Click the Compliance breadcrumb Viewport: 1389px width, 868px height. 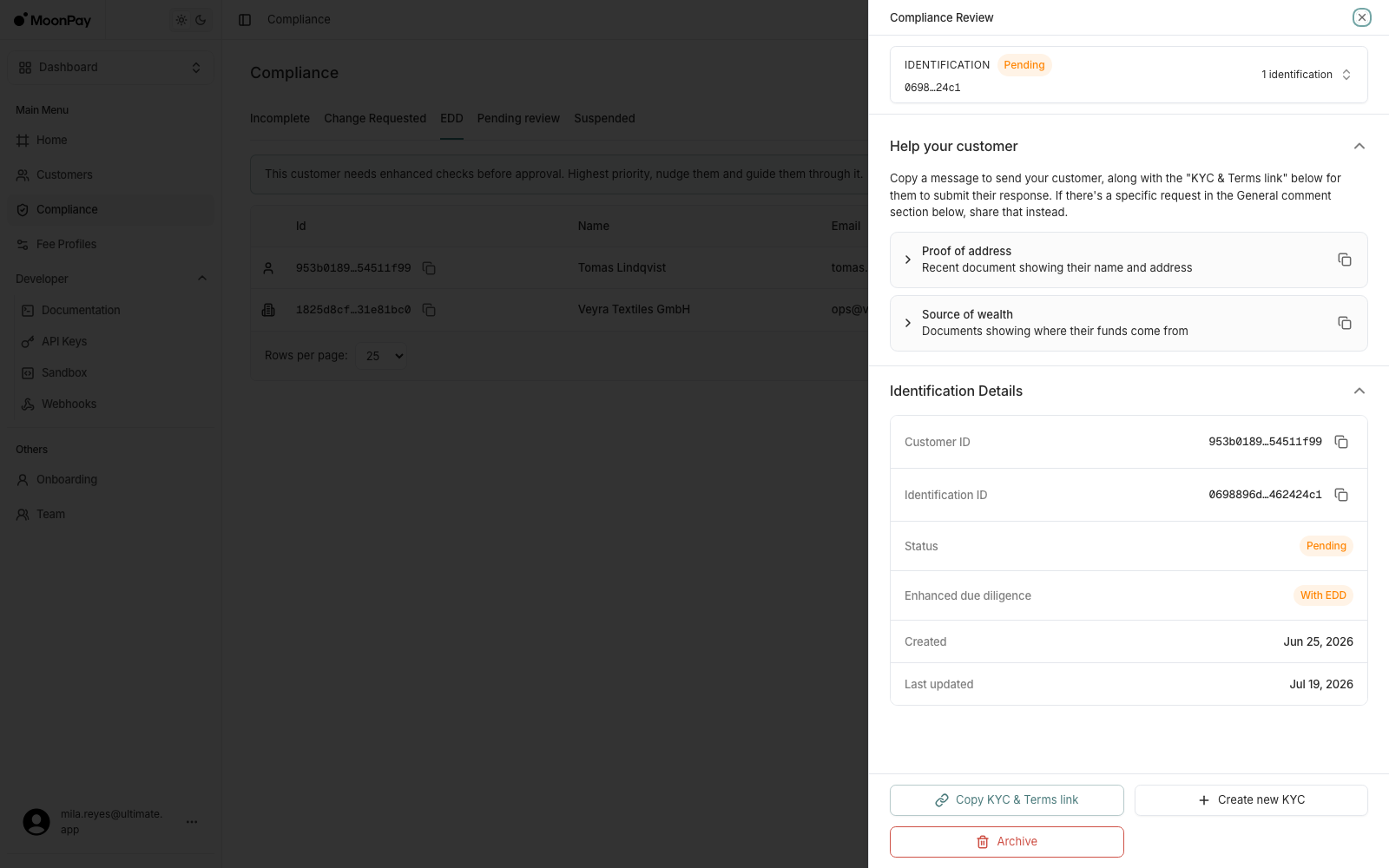coord(299,20)
